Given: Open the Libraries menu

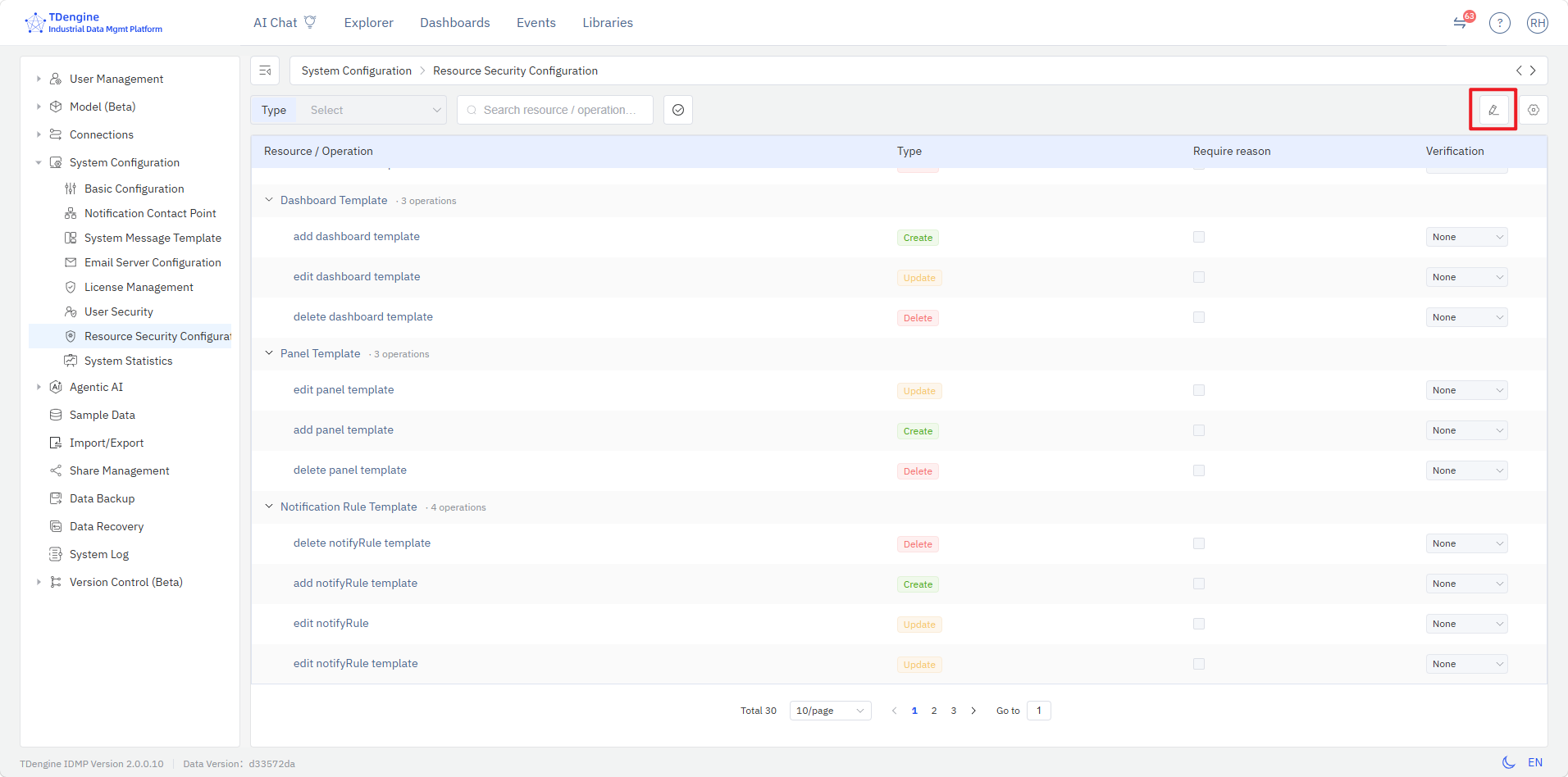Looking at the screenshot, I should click(x=608, y=23).
